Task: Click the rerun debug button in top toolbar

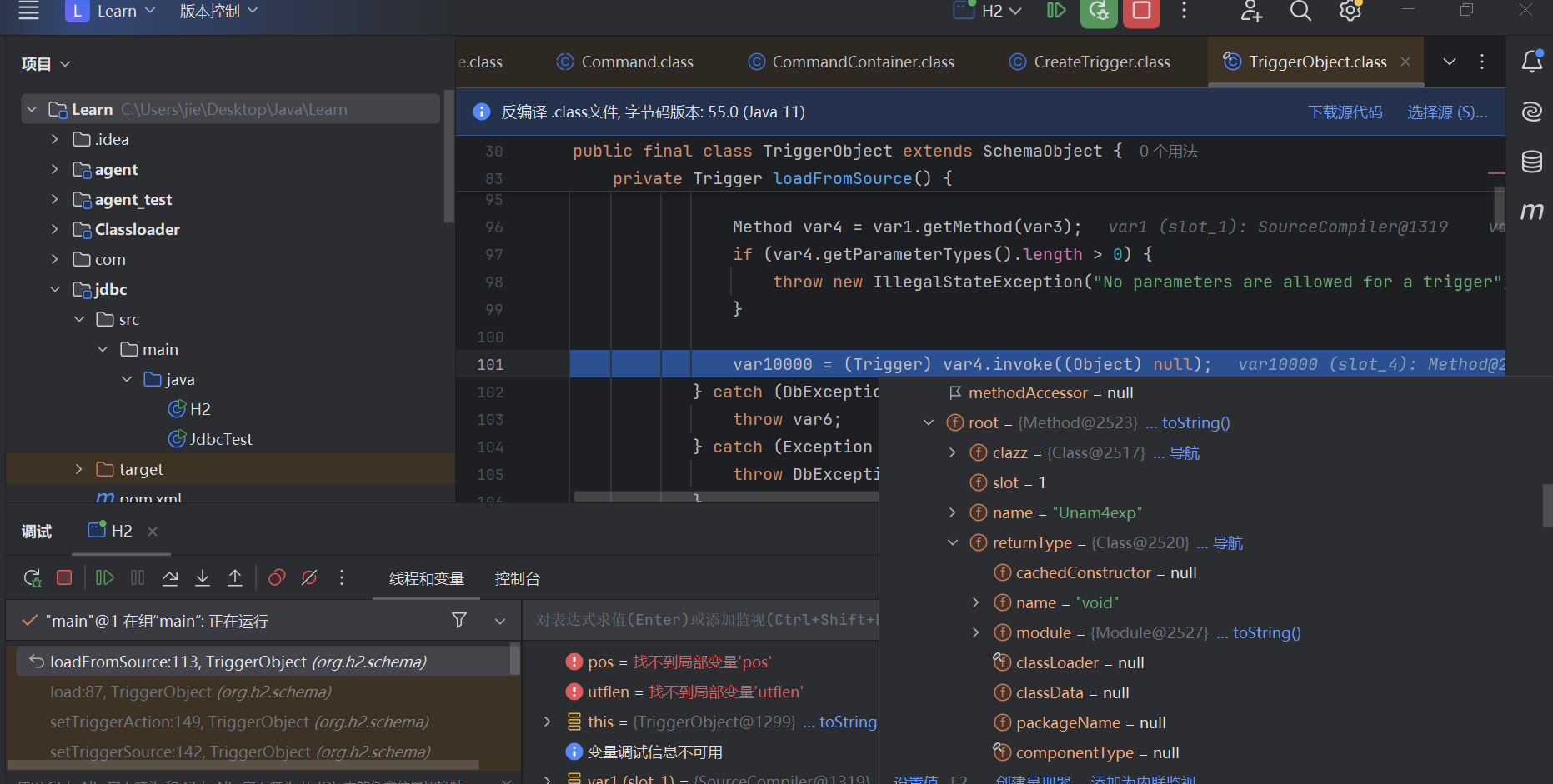Action: (1099, 12)
